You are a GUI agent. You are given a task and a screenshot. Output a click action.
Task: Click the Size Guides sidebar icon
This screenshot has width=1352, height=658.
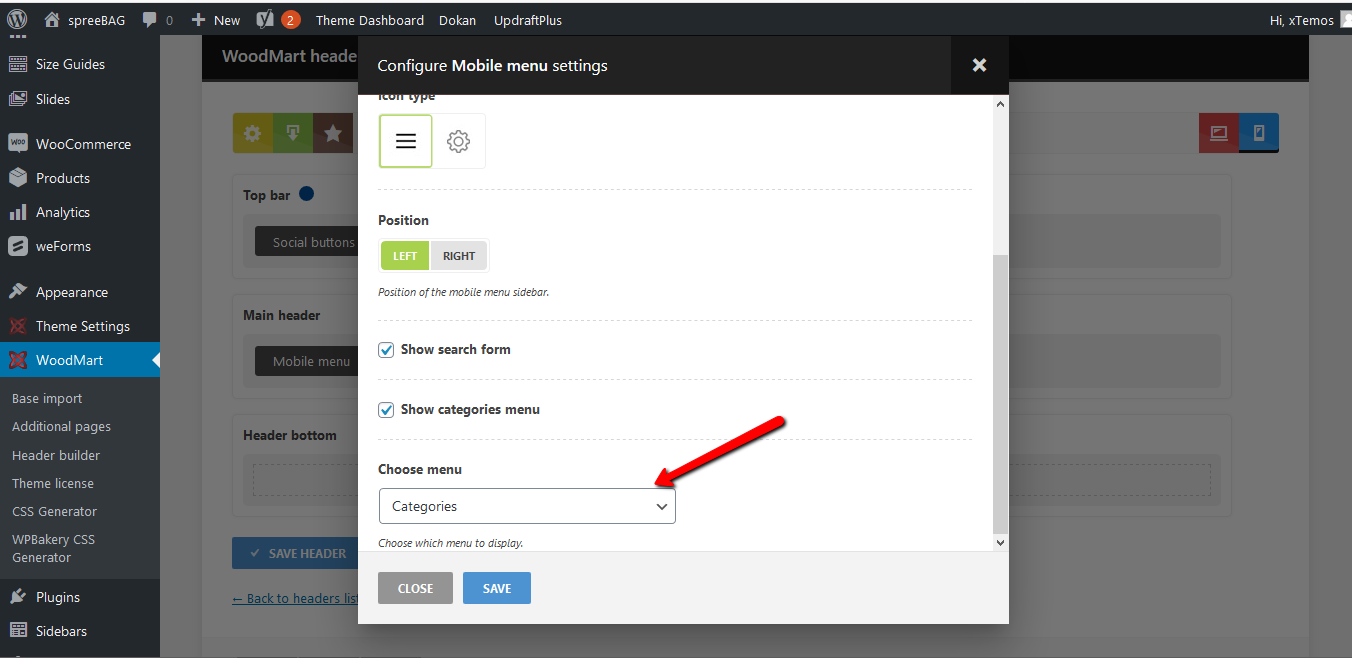(18, 64)
